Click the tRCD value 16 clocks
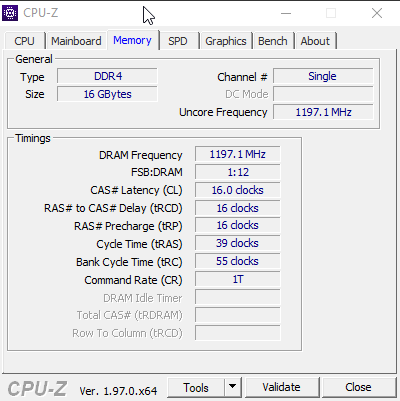 pyautogui.click(x=238, y=208)
